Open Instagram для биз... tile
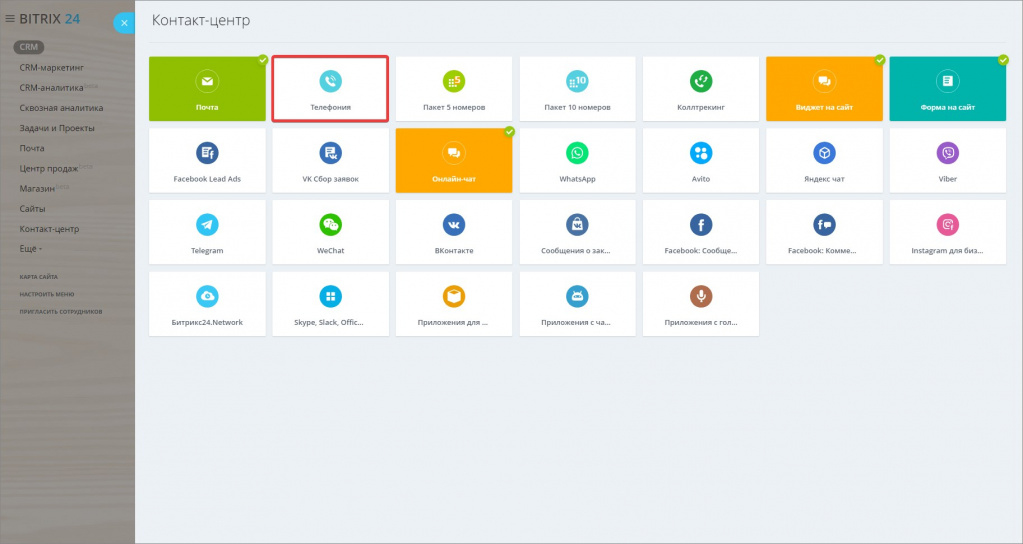The height and width of the screenshot is (544, 1023). (x=947, y=232)
